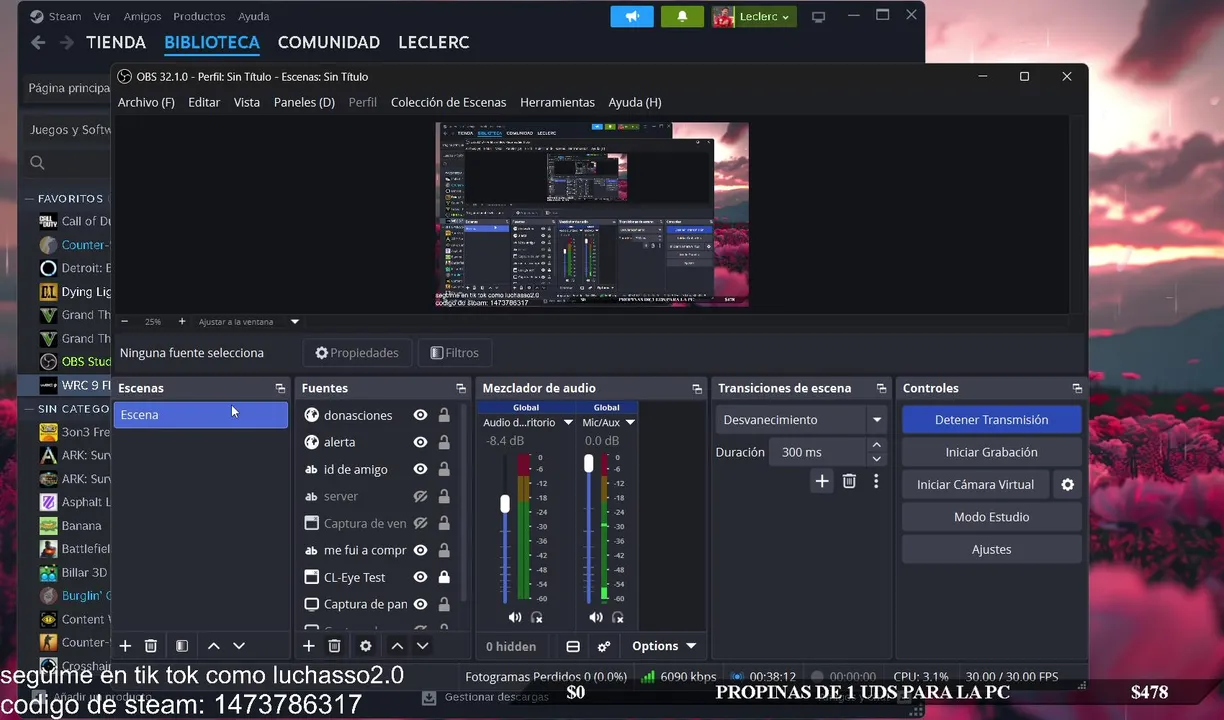Adjust the Audio del escritorio volume fader
1224x720 pixels.
pos(505,503)
